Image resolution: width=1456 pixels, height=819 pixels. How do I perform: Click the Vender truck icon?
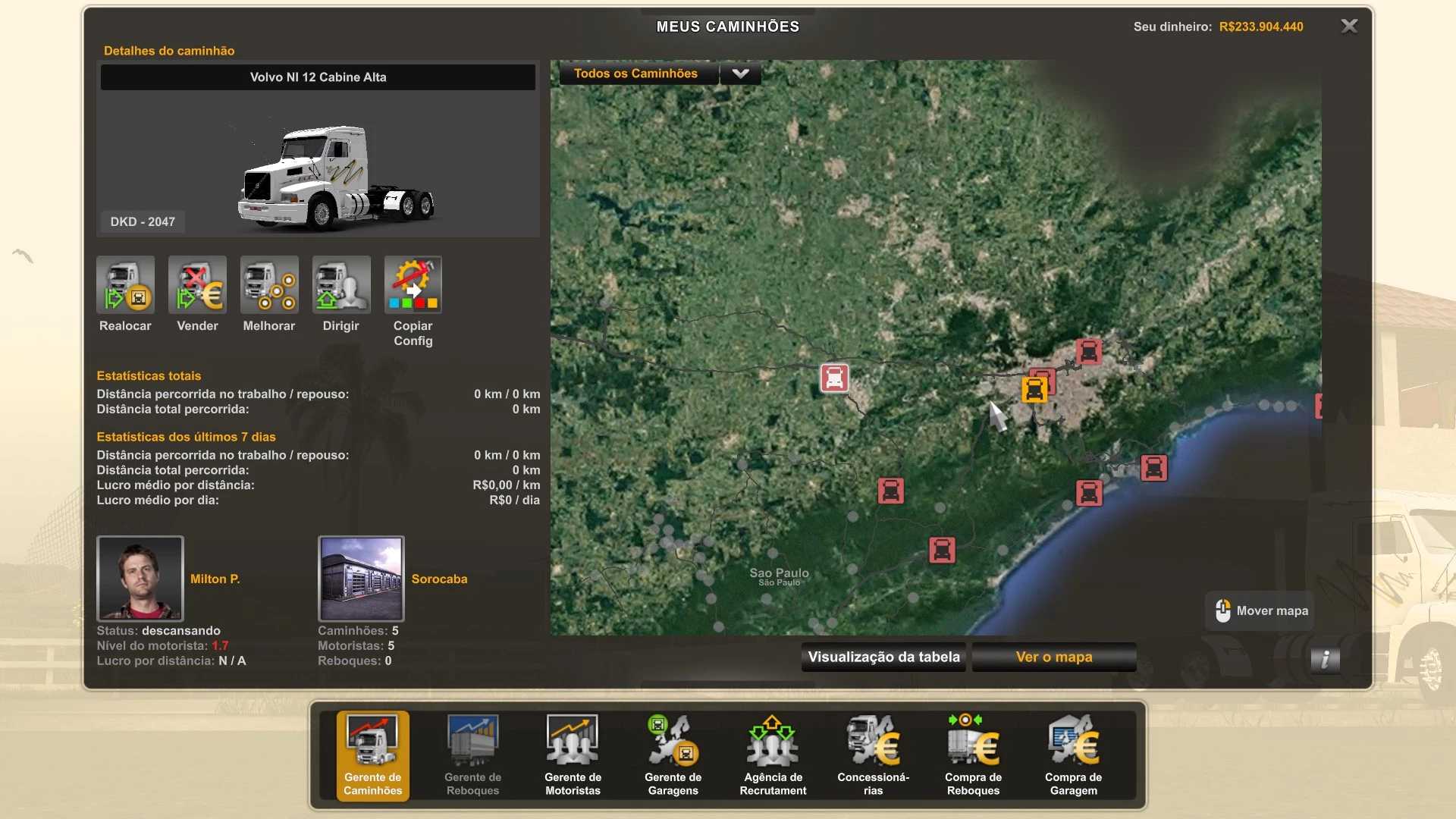click(x=197, y=285)
